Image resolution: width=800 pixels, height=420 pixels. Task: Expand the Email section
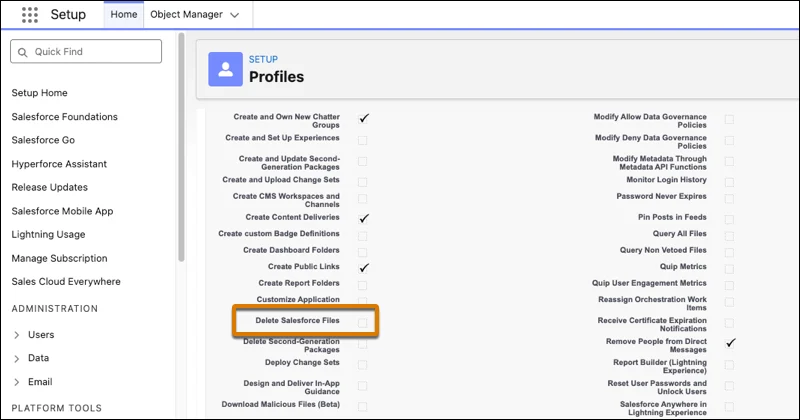click(17, 381)
